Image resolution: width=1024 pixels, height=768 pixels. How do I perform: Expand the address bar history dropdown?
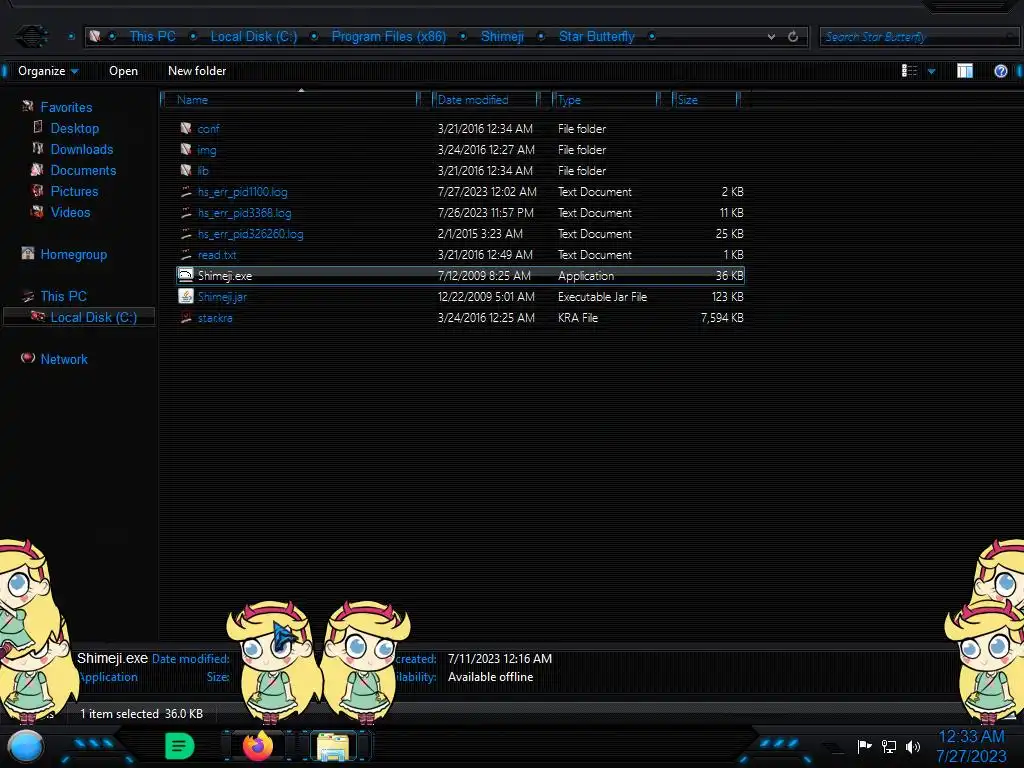pos(771,37)
